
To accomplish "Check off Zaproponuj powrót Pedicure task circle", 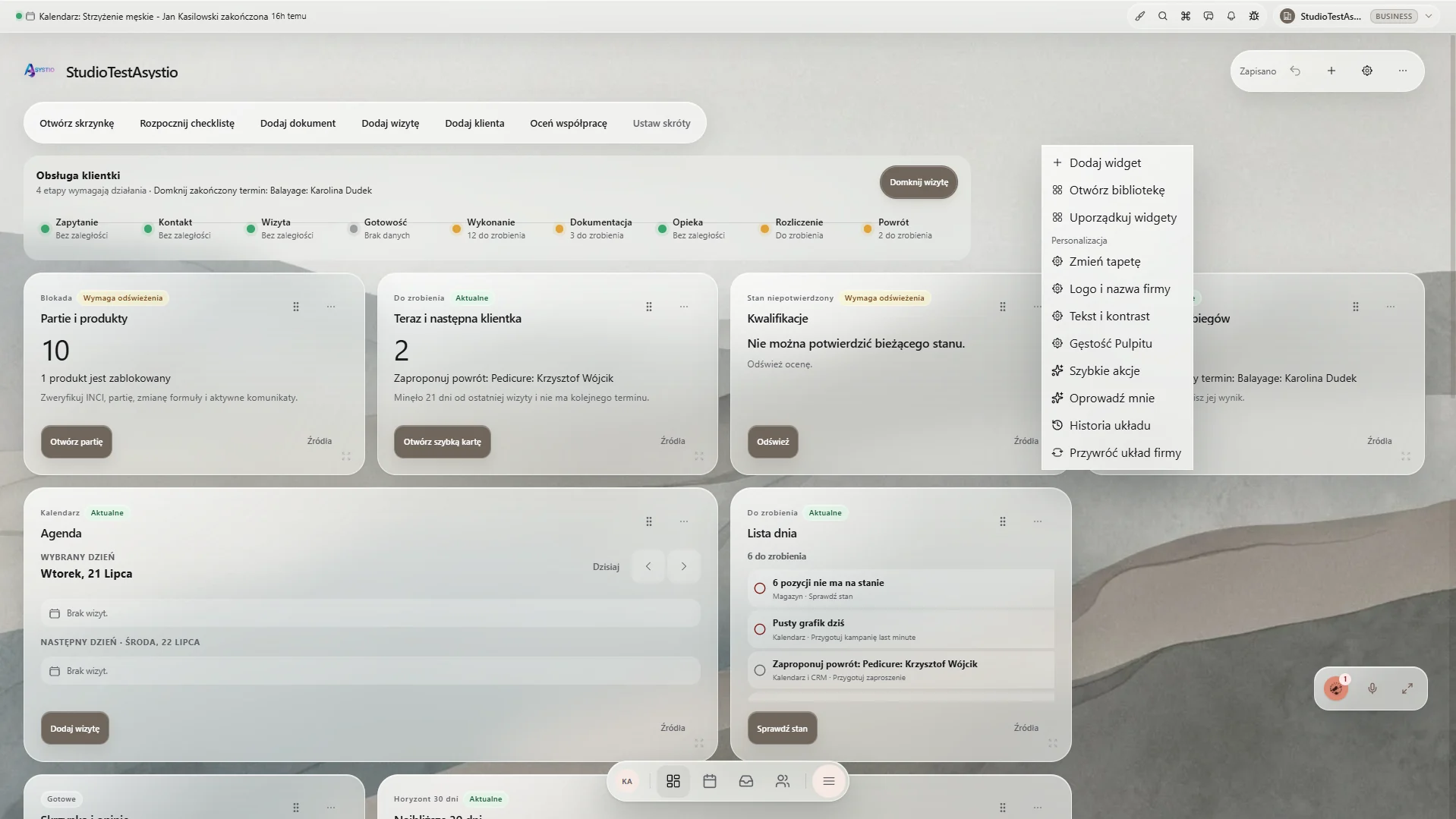I will click(x=759, y=670).
